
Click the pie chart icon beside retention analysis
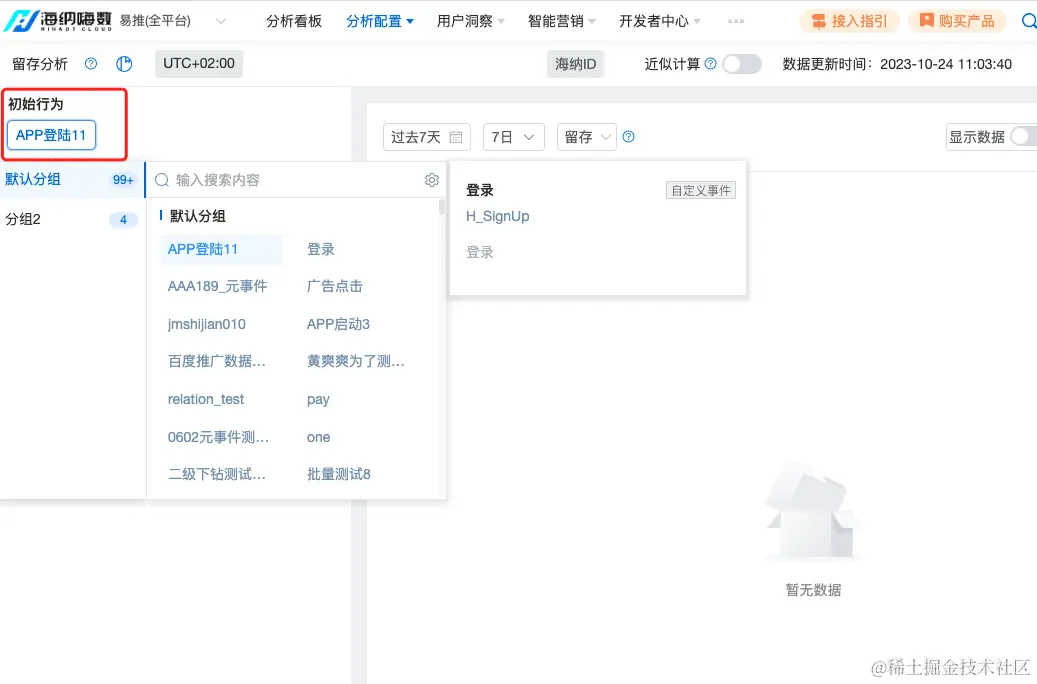pos(124,64)
